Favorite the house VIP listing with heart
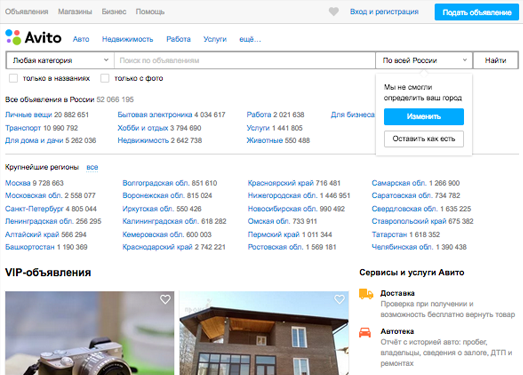The width and height of the screenshot is (523, 375). (x=339, y=299)
